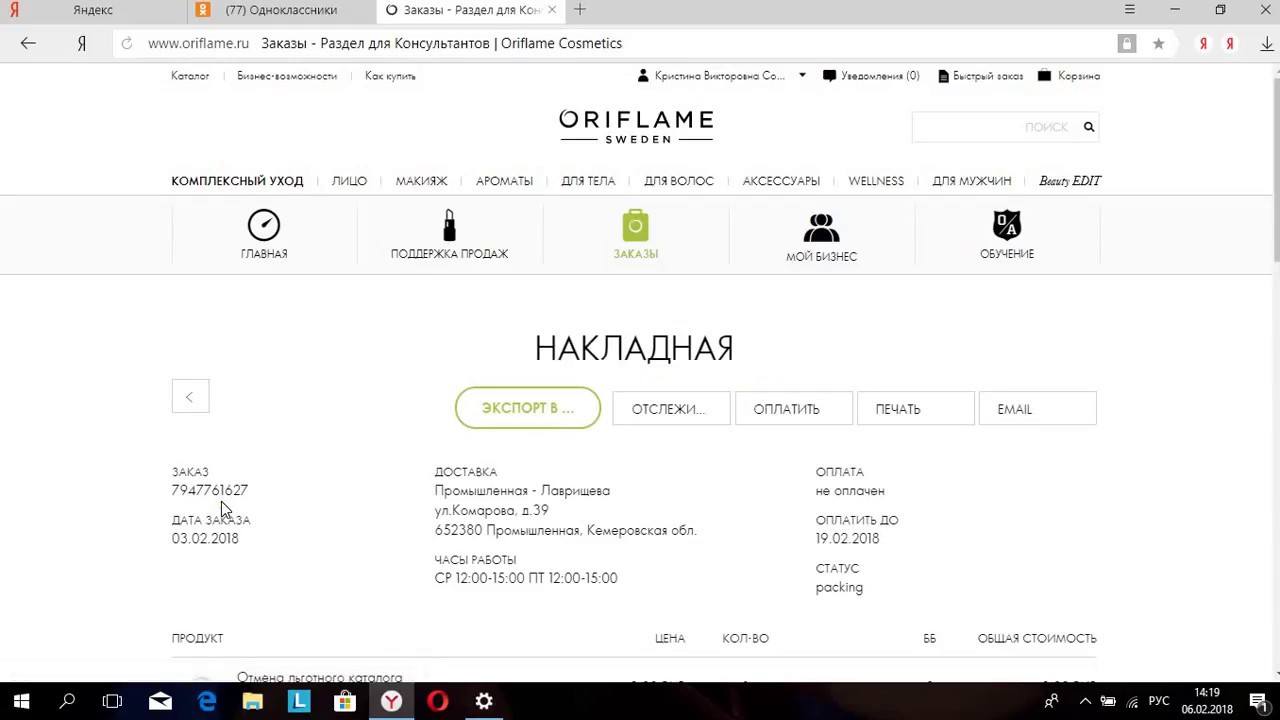Open Windows Start menu
1280x720 pixels.
coord(21,701)
